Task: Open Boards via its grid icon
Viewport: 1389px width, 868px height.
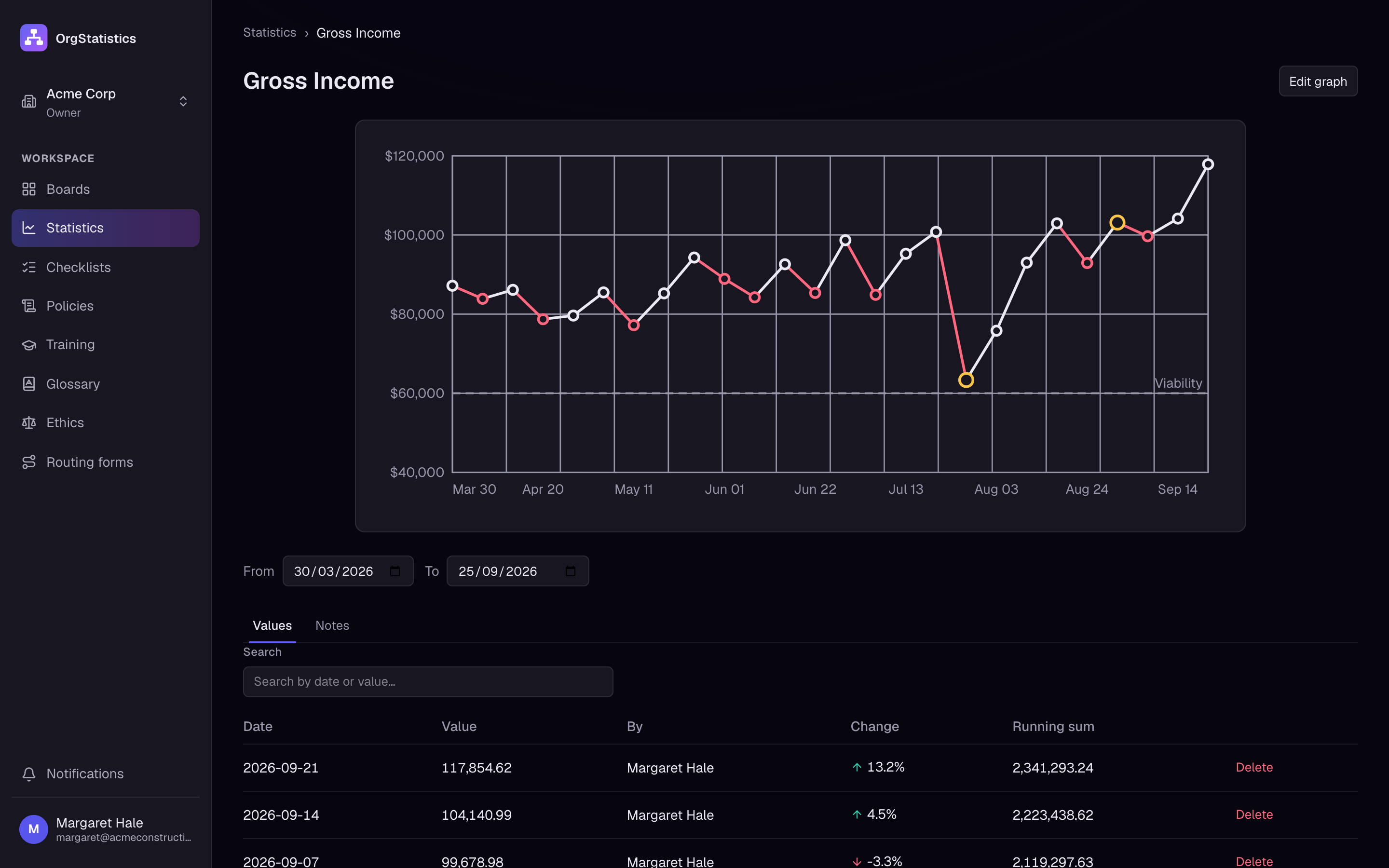Action: (29, 189)
